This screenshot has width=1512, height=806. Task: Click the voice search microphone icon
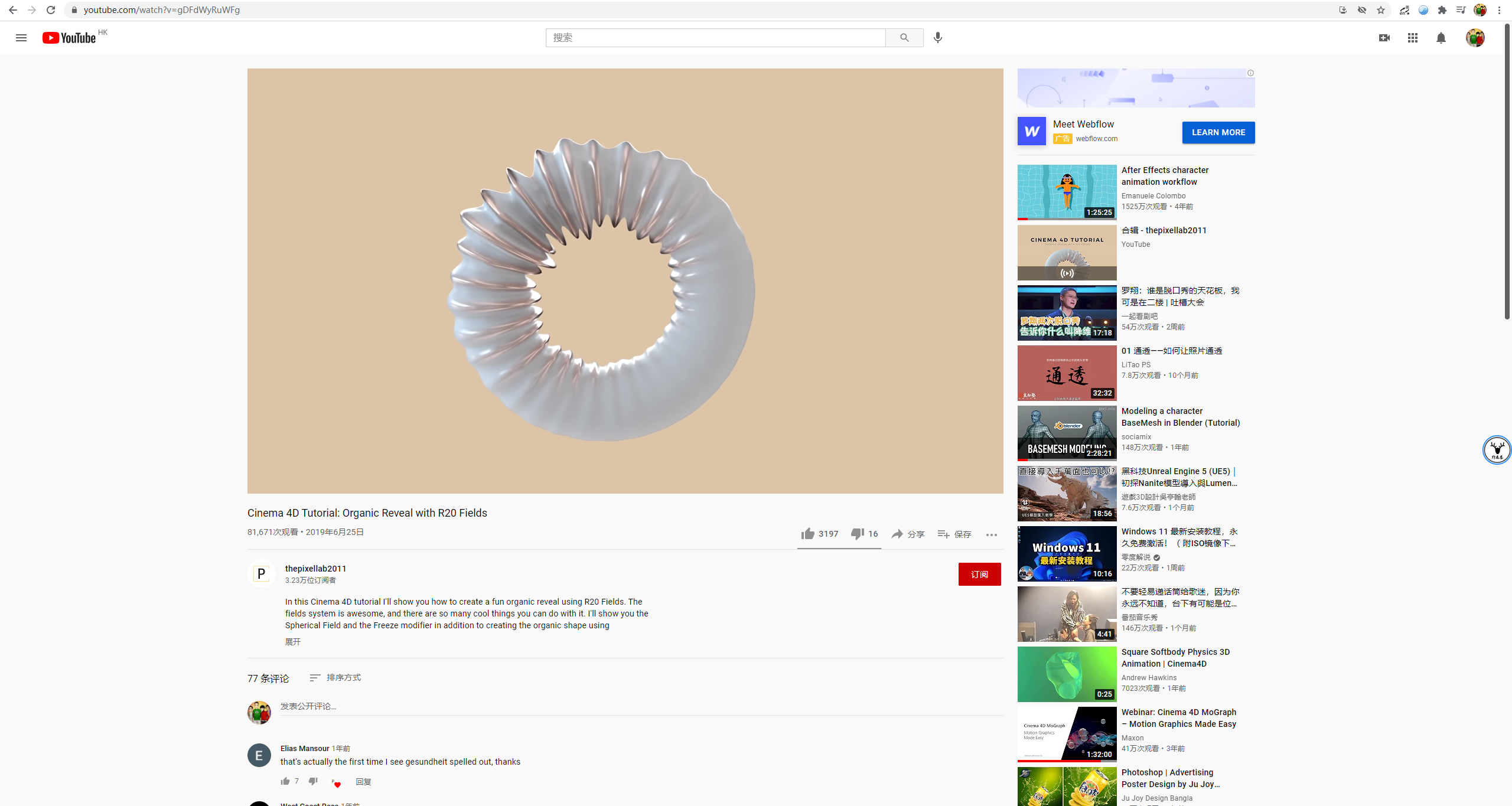click(x=937, y=38)
